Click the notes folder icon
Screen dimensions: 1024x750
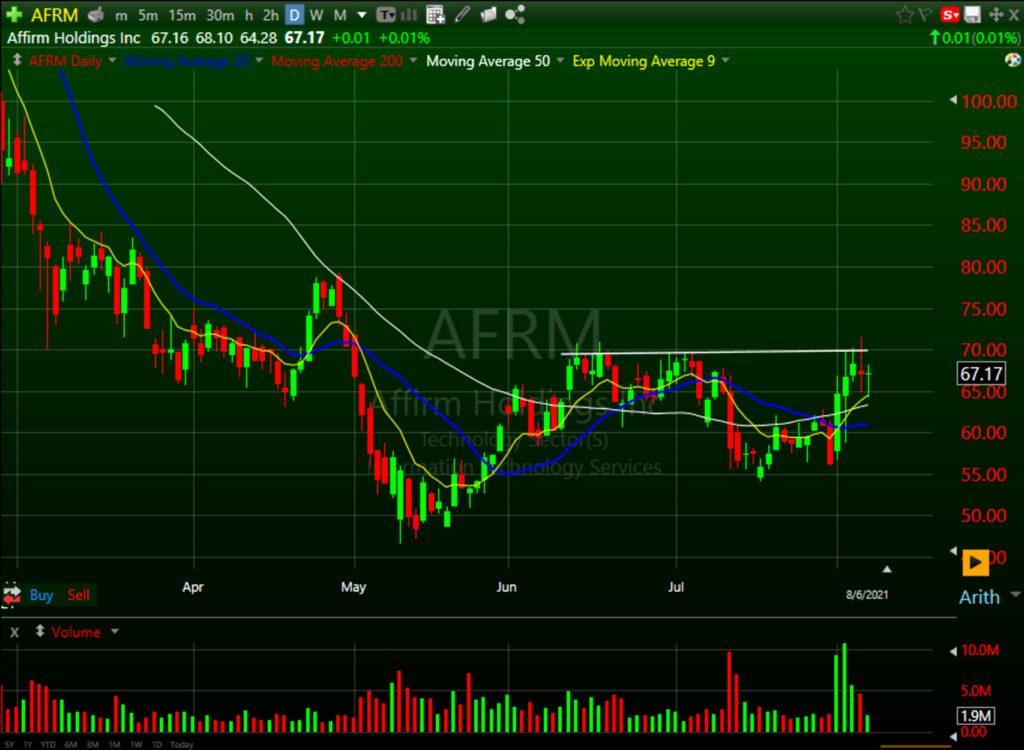(488, 14)
